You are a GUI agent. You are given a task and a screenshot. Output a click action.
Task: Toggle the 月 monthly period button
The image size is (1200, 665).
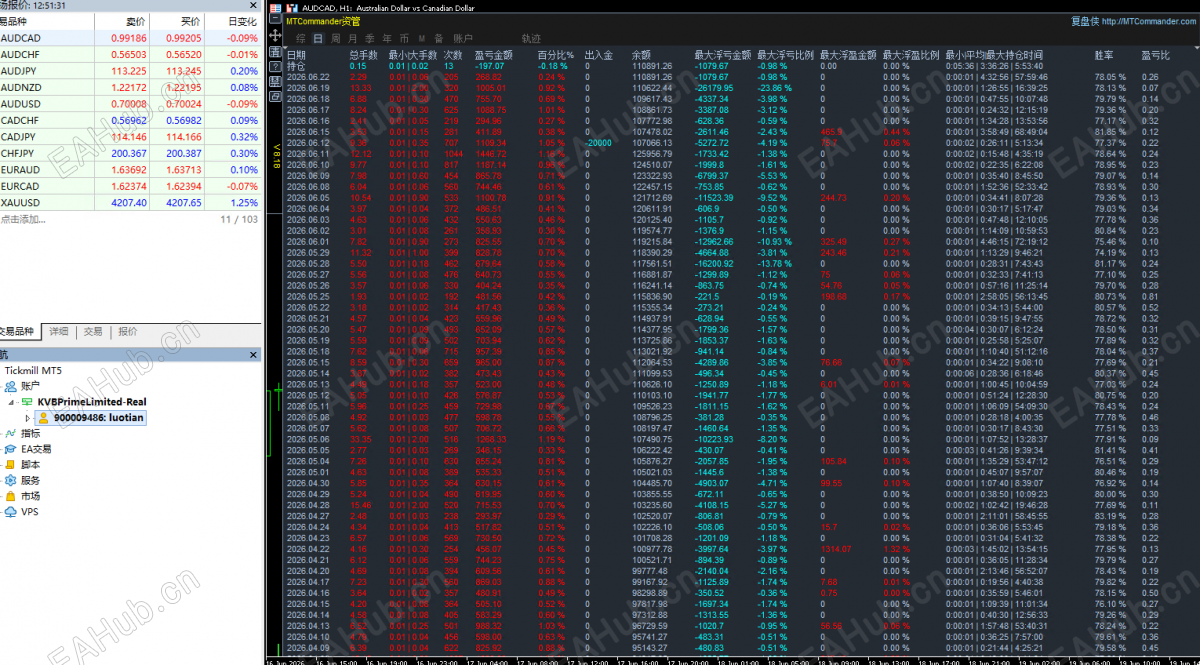click(352, 38)
